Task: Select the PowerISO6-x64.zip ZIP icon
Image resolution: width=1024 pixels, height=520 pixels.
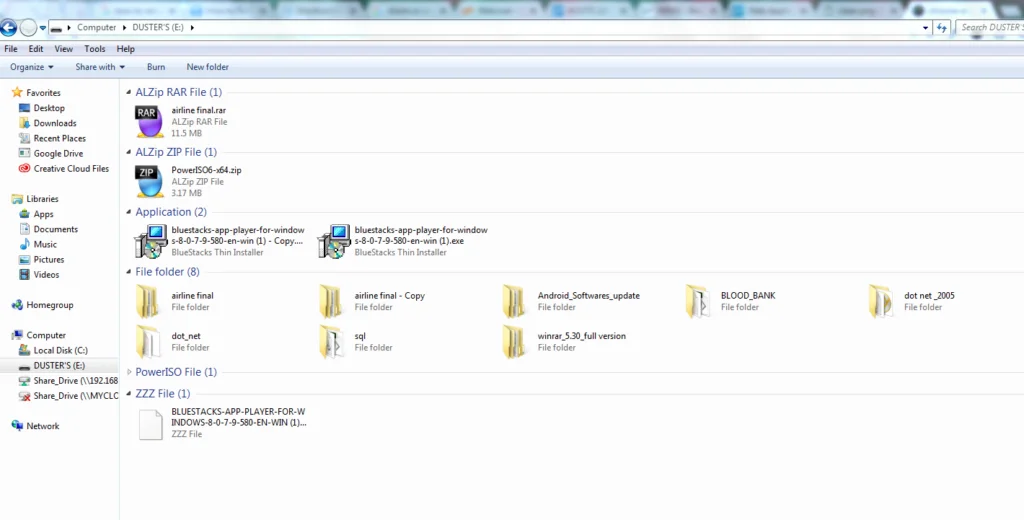Action: pyautogui.click(x=149, y=182)
